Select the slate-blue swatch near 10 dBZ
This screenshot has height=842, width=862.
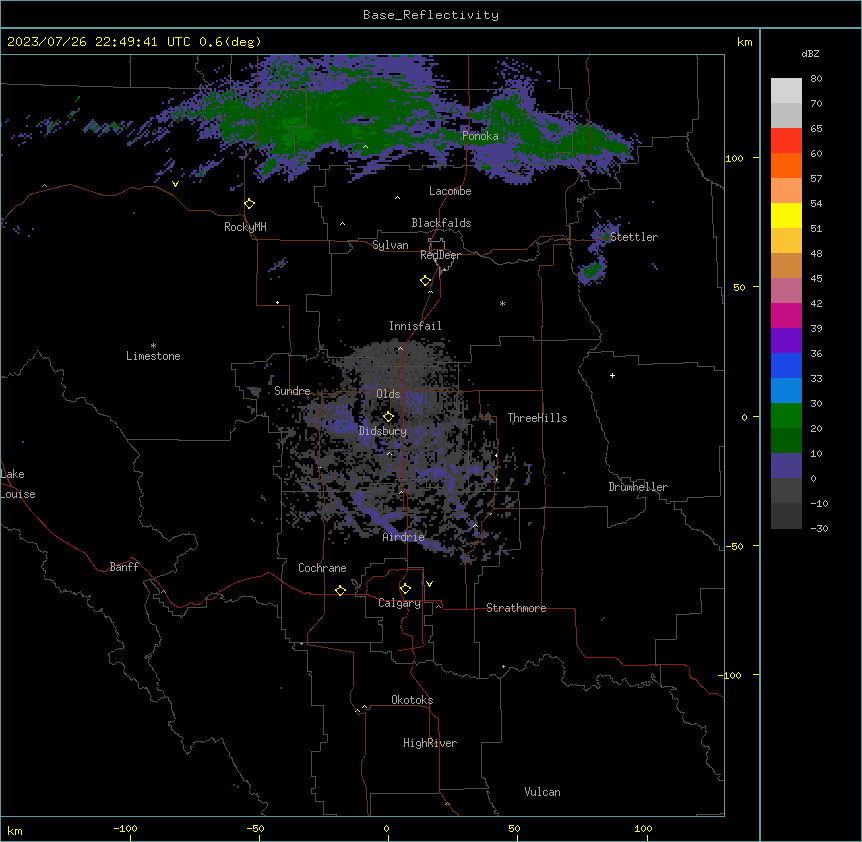coord(786,466)
